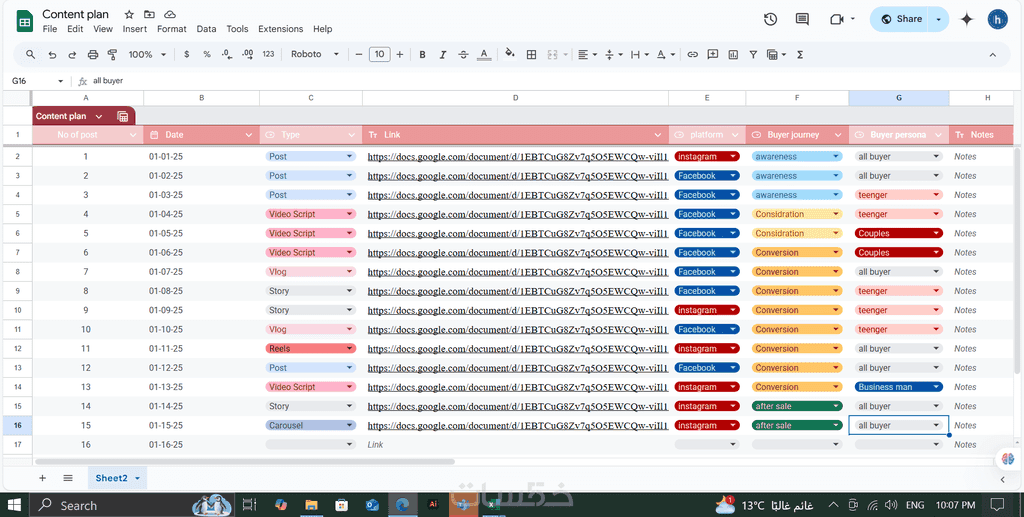Print the spreadsheet via printer icon
The image size is (1024, 517).
pyautogui.click(x=93, y=55)
